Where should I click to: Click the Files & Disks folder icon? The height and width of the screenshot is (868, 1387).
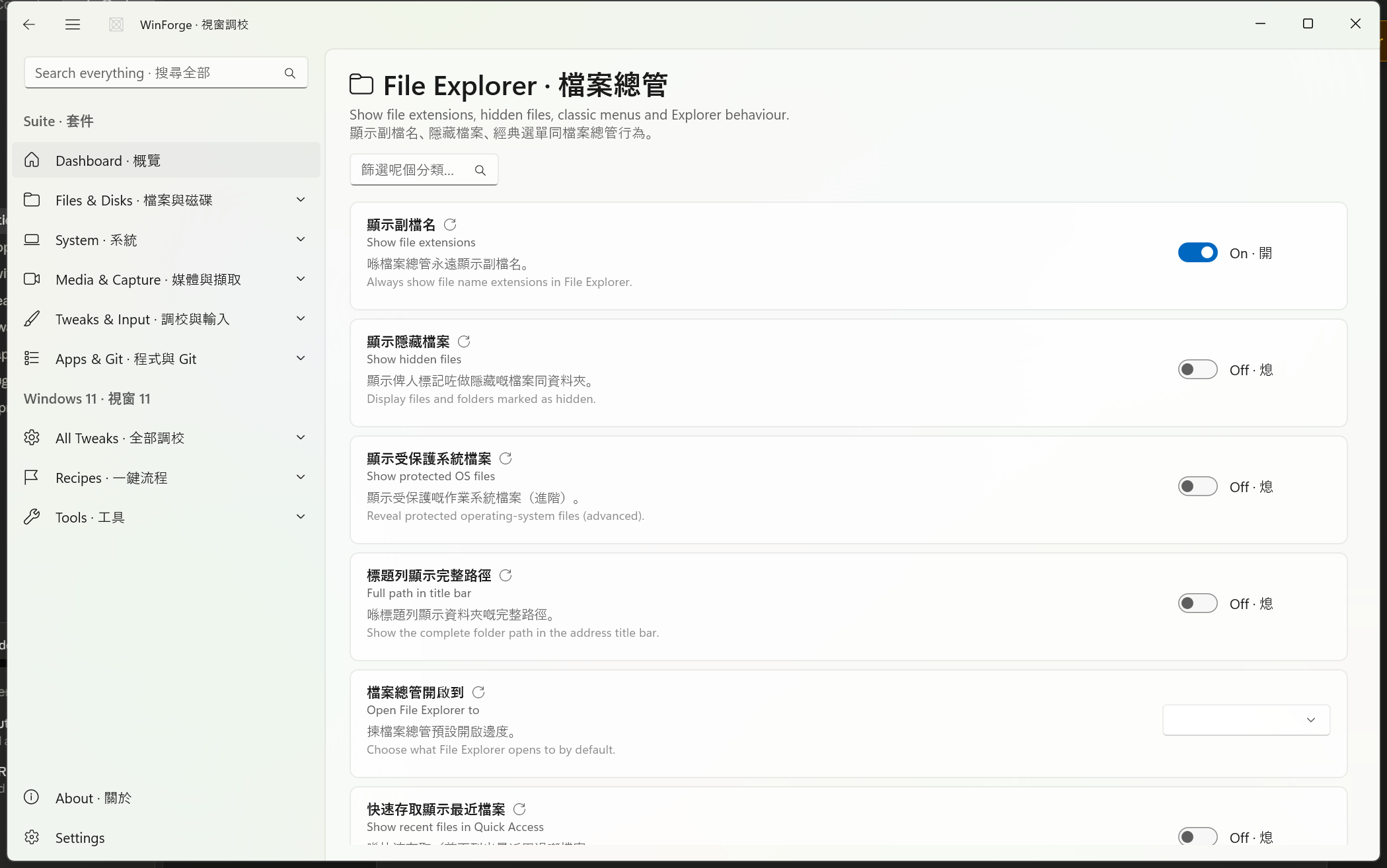click(x=32, y=199)
